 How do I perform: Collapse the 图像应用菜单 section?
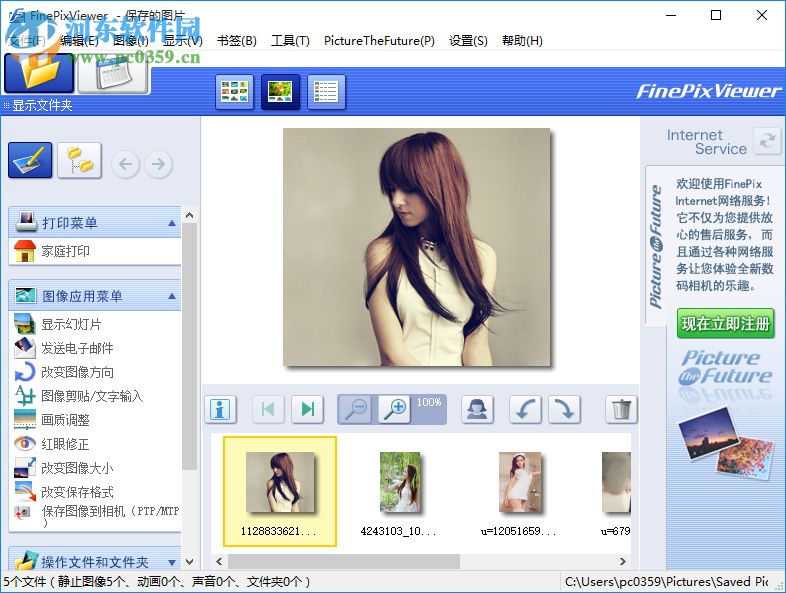point(172,296)
